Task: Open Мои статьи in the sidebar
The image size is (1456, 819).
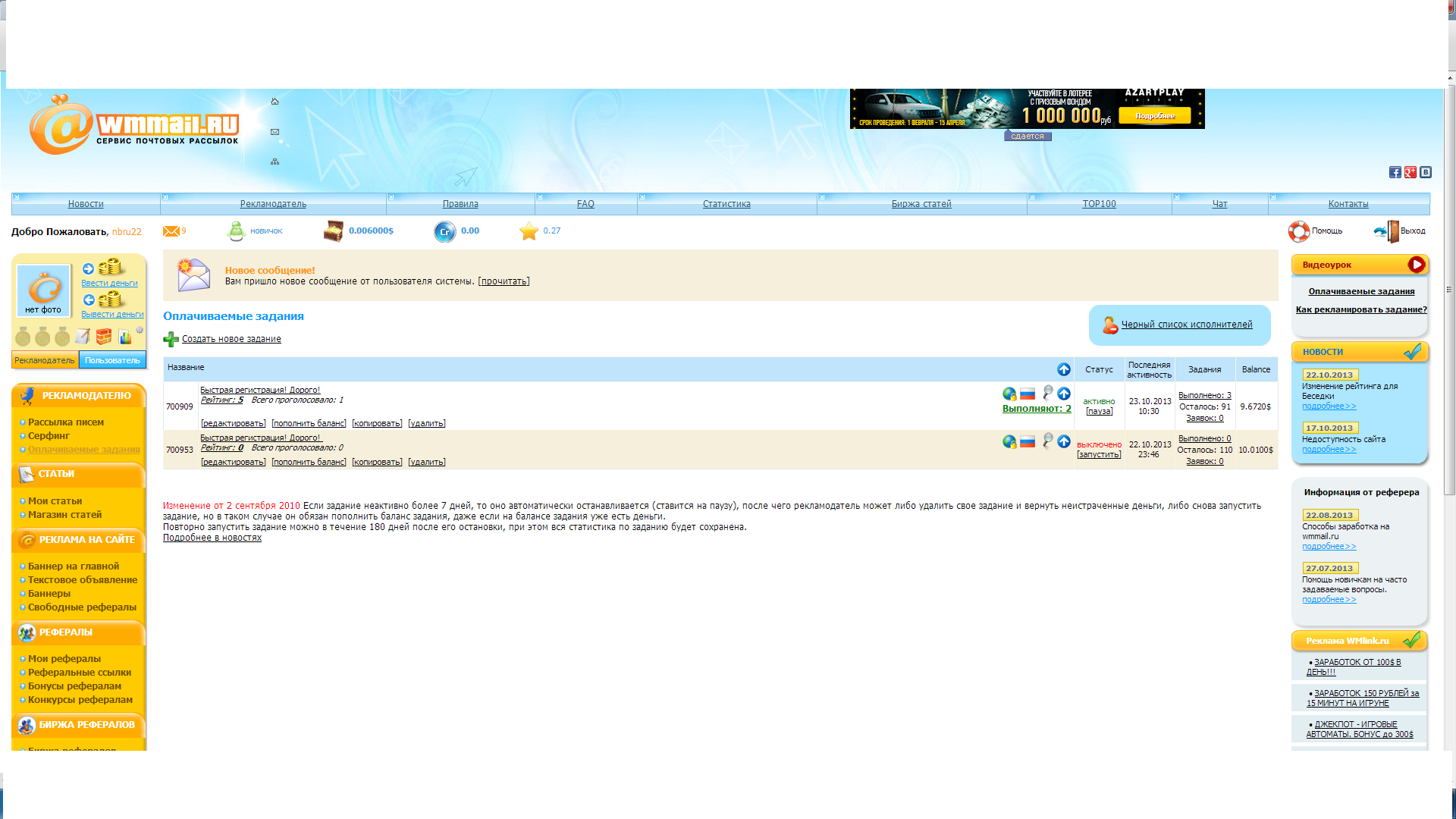Action: [x=55, y=501]
